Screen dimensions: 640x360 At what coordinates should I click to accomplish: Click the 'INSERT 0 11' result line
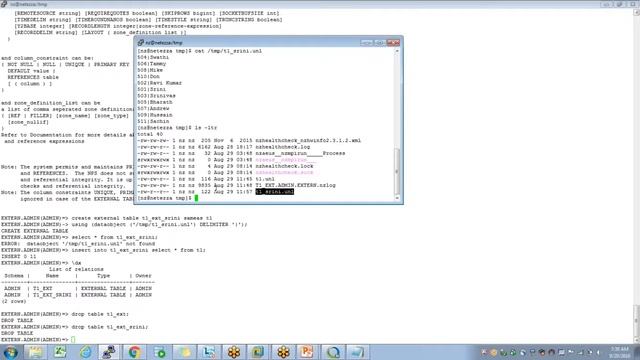tap(18, 256)
